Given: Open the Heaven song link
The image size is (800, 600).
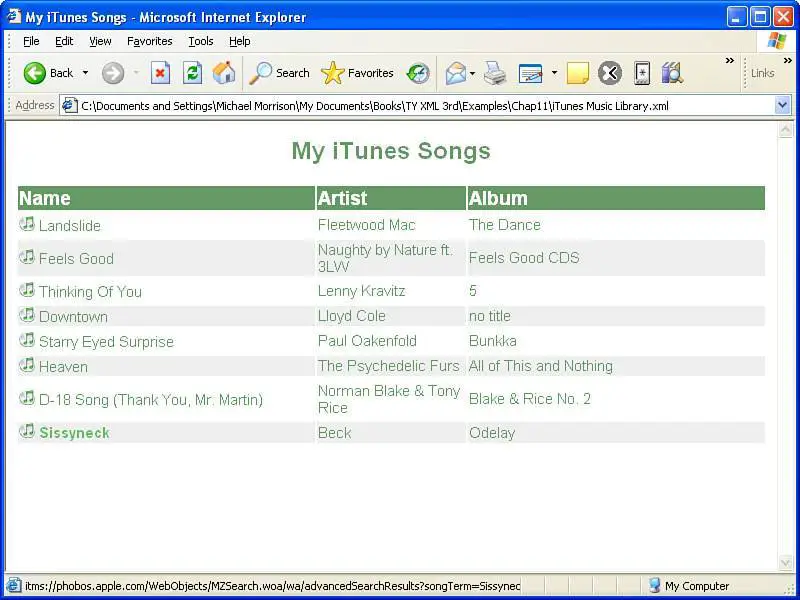Looking at the screenshot, I should [x=63, y=367].
